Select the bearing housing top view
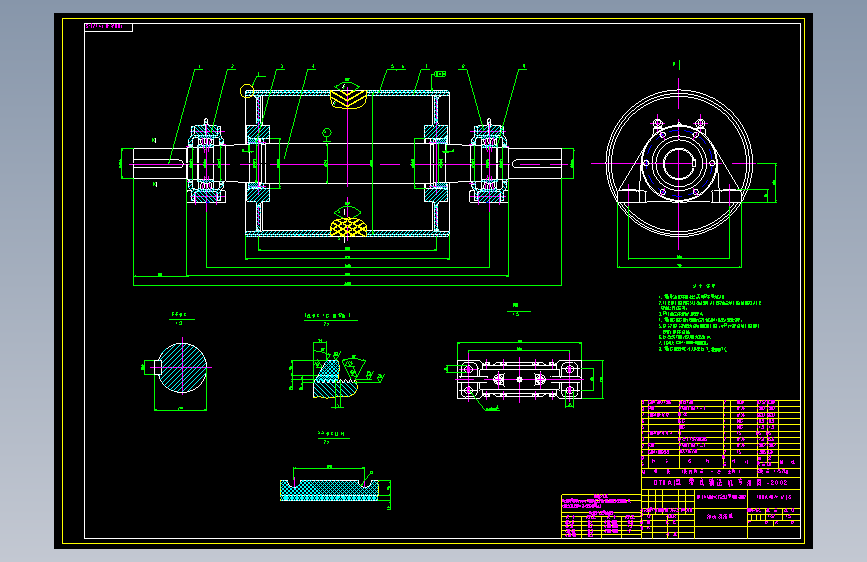The height and width of the screenshot is (562, 867). click(x=519, y=379)
